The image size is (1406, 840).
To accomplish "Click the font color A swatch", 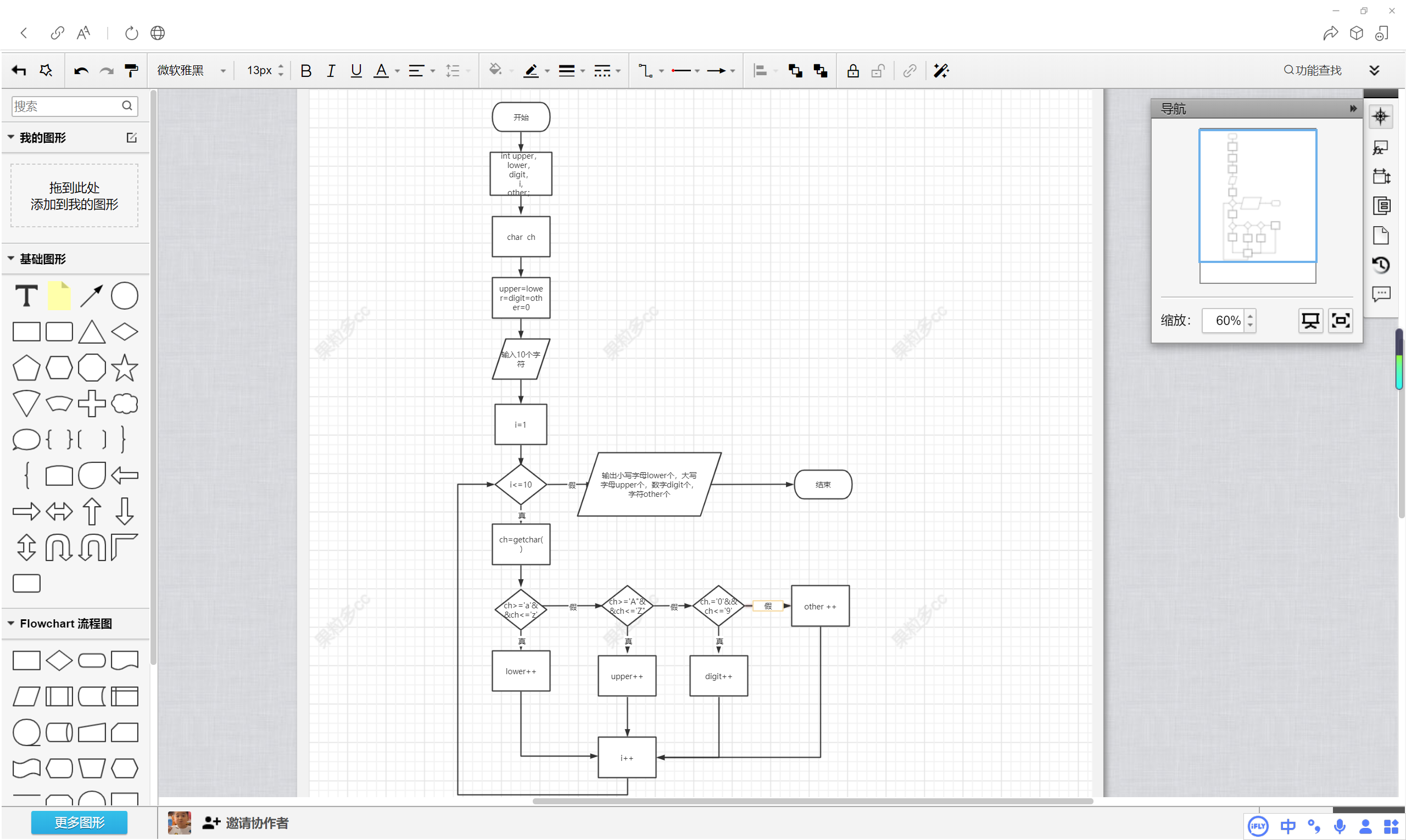I will (381, 70).
